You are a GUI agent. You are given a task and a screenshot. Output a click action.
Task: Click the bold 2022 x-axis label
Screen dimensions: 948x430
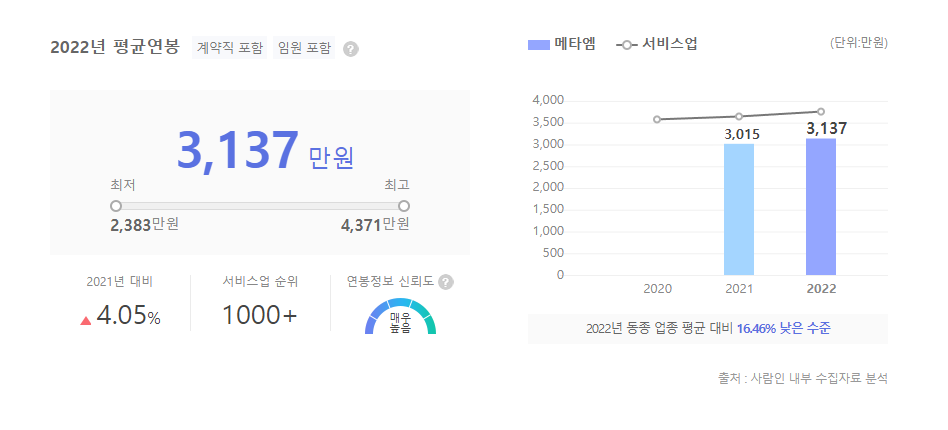[x=821, y=289]
